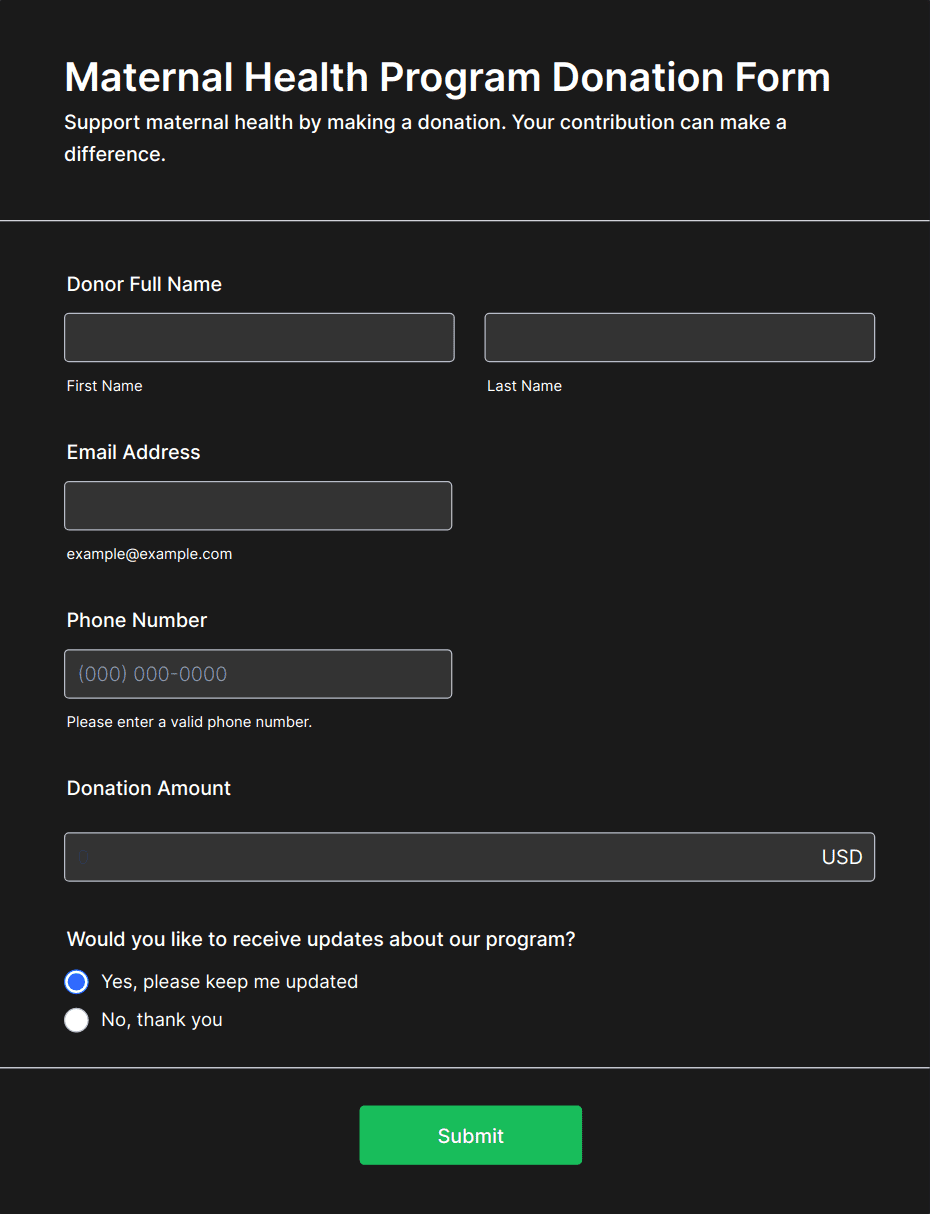Select the blue Yes radio circle
The width and height of the screenshot is (930, 1214).
(77, 982)
